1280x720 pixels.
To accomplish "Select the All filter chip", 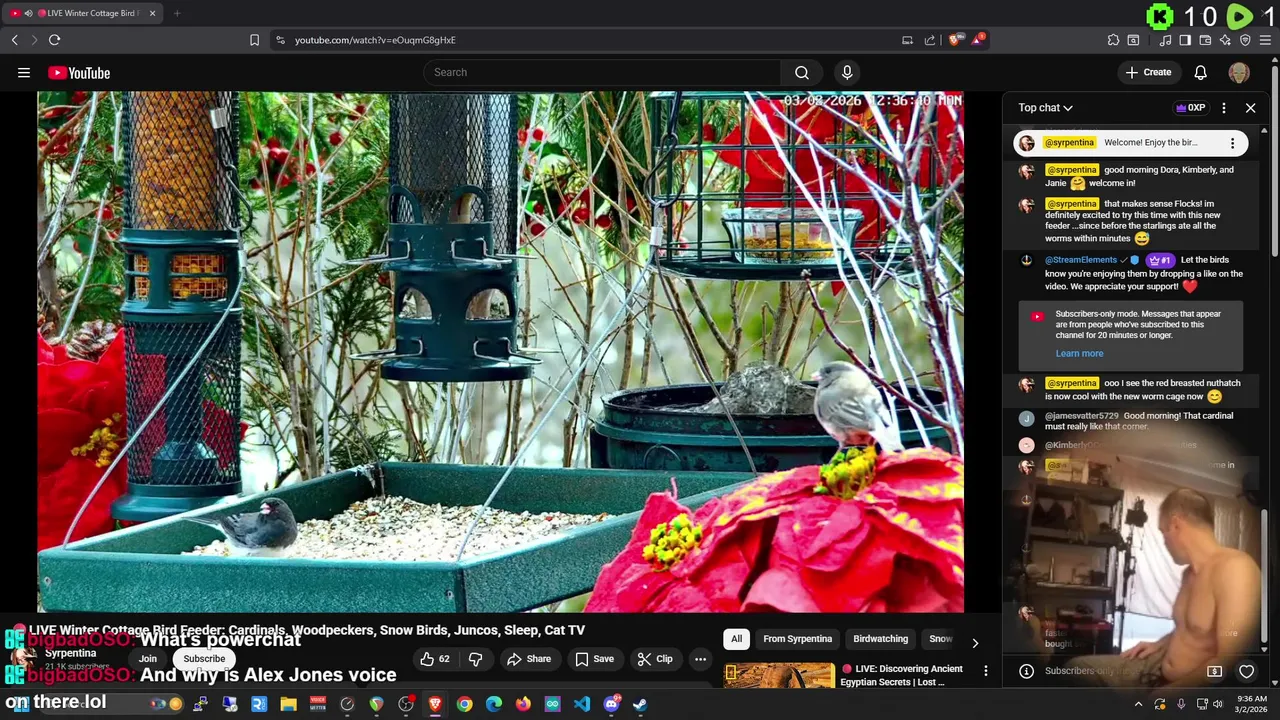I will 737,639.
